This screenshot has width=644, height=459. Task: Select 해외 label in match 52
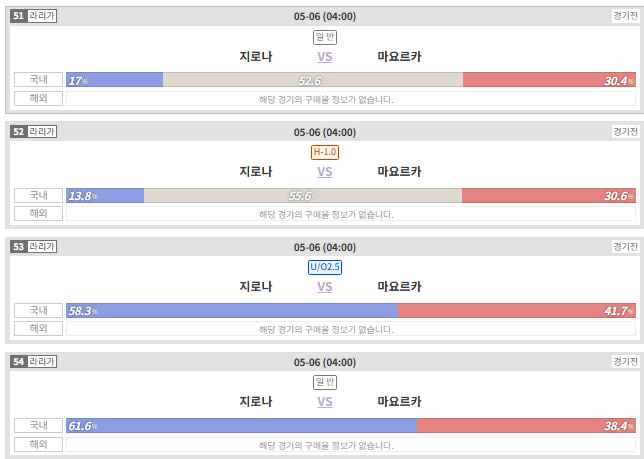39,213
